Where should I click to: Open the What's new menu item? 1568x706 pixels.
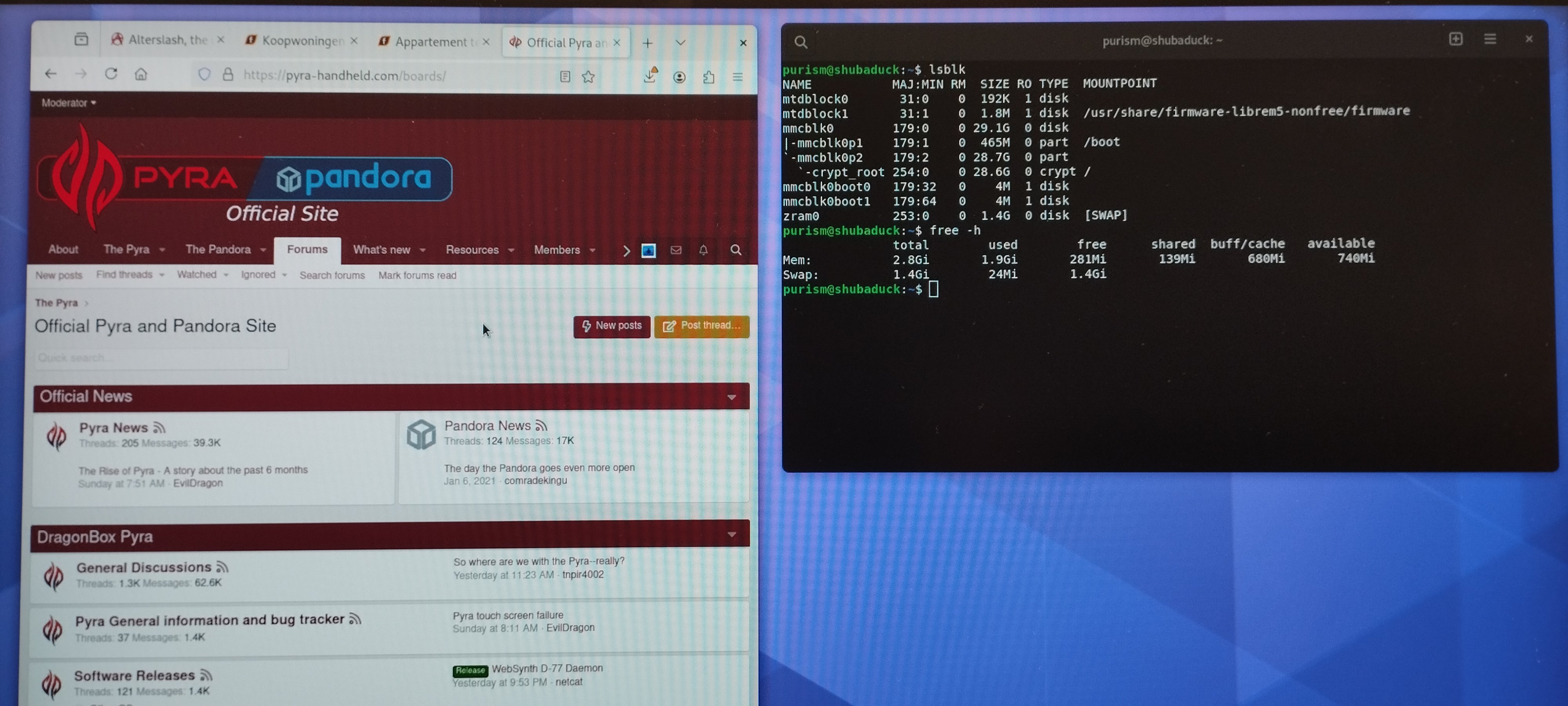pyautogui.click(x=382, y=250)
